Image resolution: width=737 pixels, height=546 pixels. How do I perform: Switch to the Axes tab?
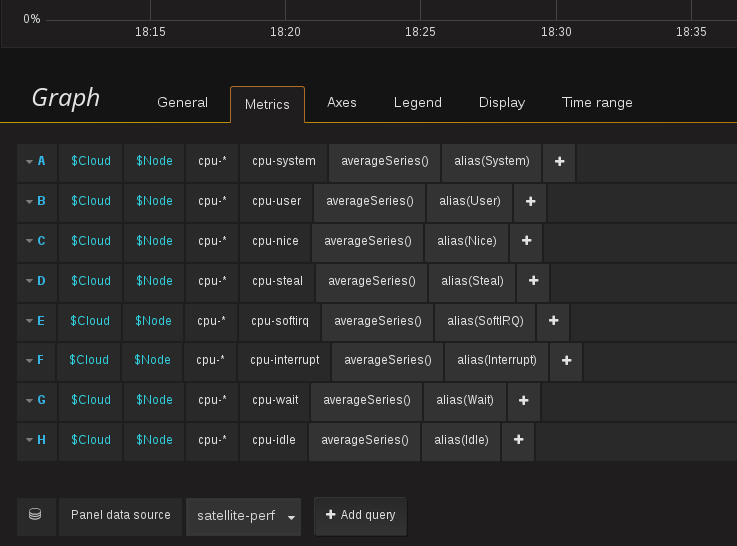pyautogui.click(x=342, y=102)
